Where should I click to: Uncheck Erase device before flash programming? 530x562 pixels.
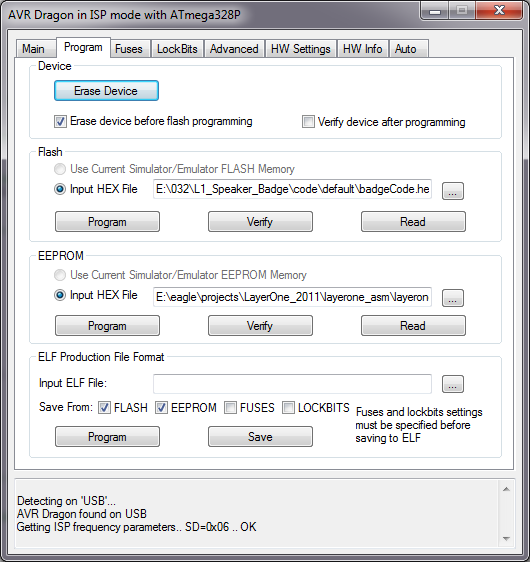[60, 122]
